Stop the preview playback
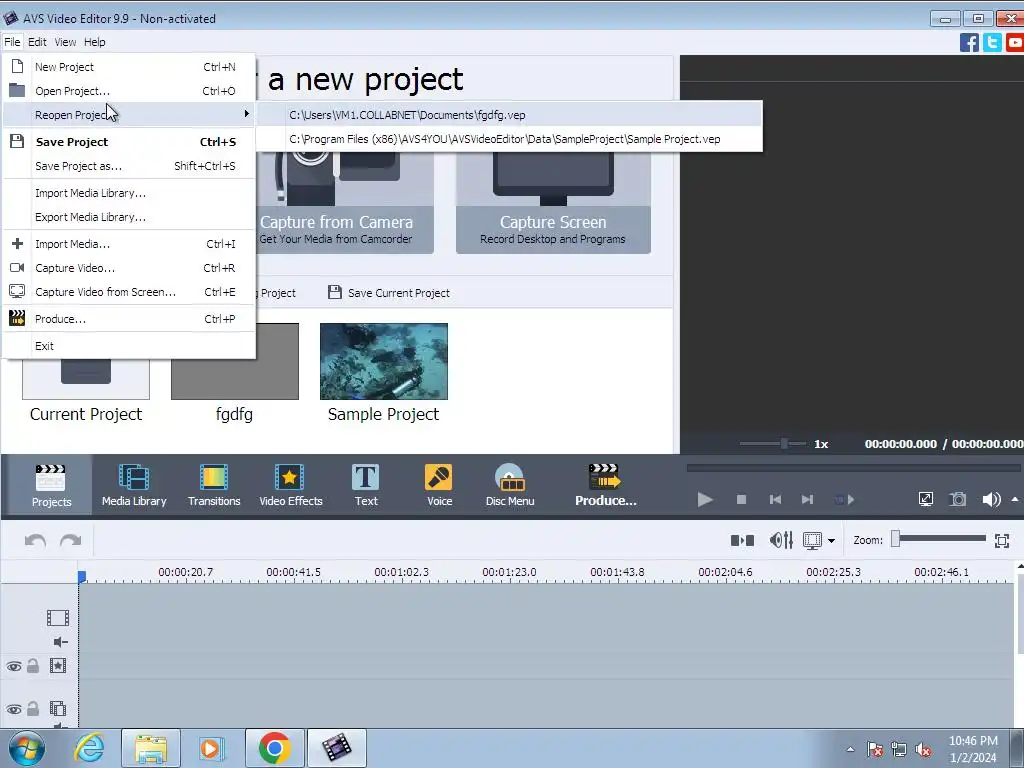 pyautogui.click(x=741, y=500)
